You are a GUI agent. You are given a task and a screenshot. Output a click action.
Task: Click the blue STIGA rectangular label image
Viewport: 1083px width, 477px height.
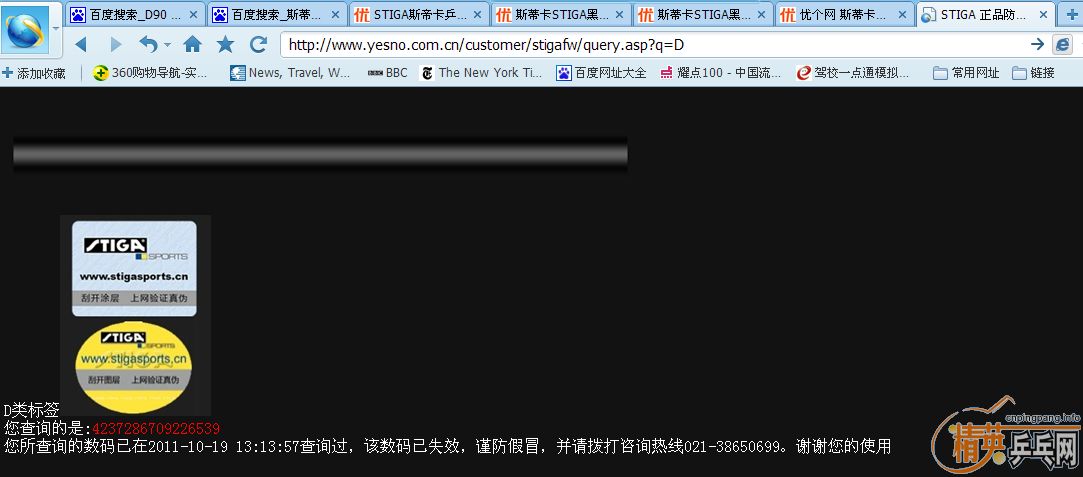(x=134, y=268)
